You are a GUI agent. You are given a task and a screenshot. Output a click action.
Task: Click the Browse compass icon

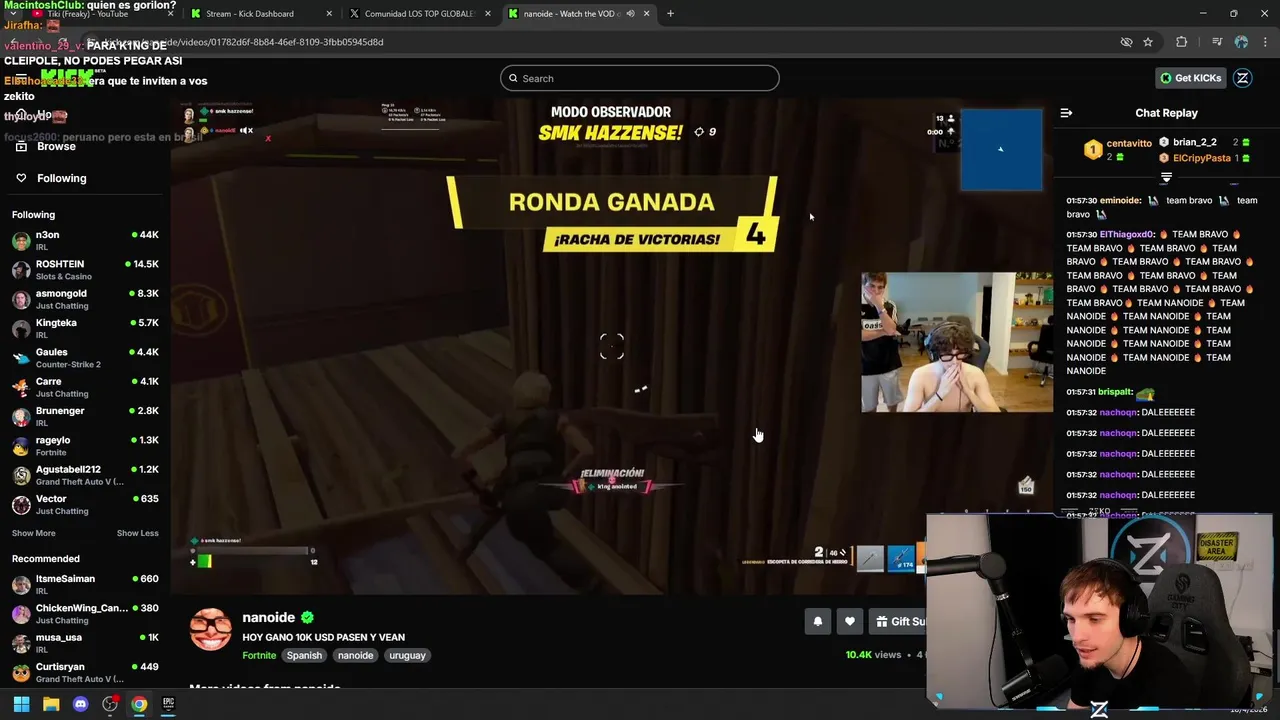pos(21,146)
